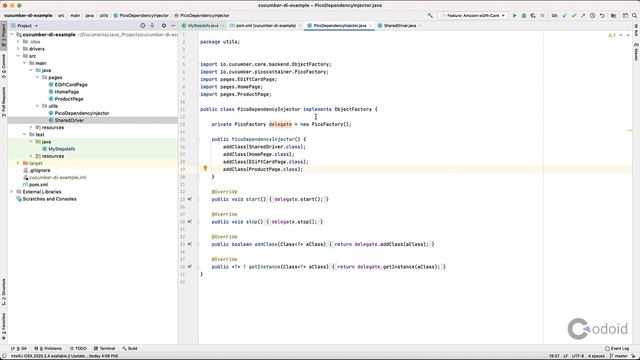
Task: Expand the drivers folder
Action: tap(18, 49)
